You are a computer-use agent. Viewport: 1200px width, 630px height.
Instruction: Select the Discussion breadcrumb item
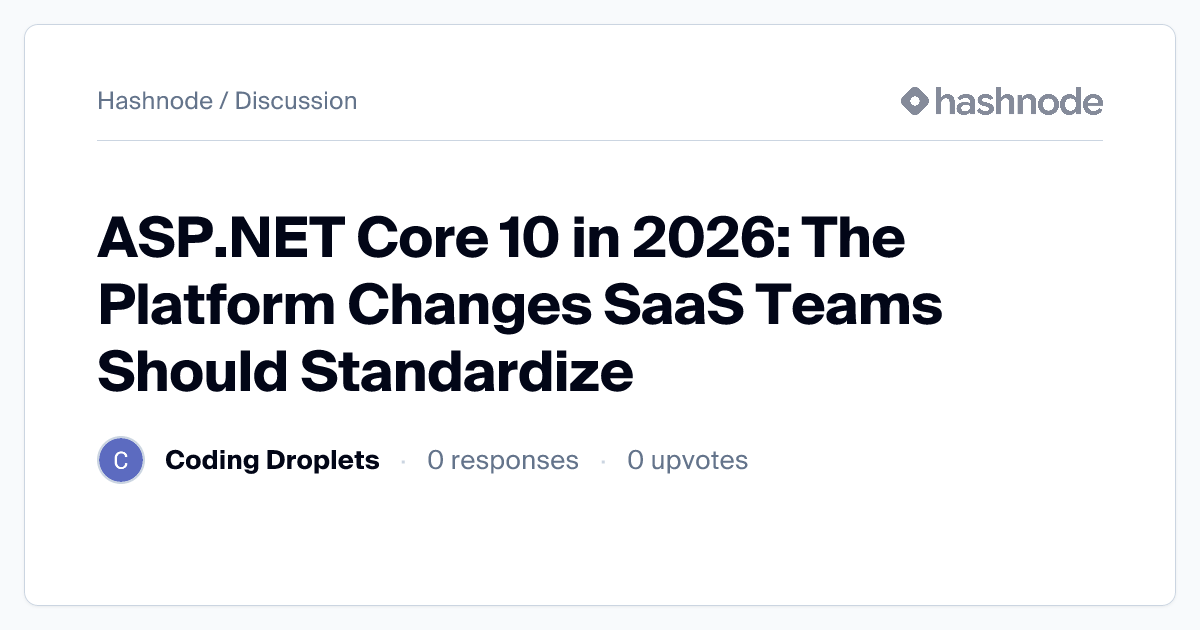(296, 101)
